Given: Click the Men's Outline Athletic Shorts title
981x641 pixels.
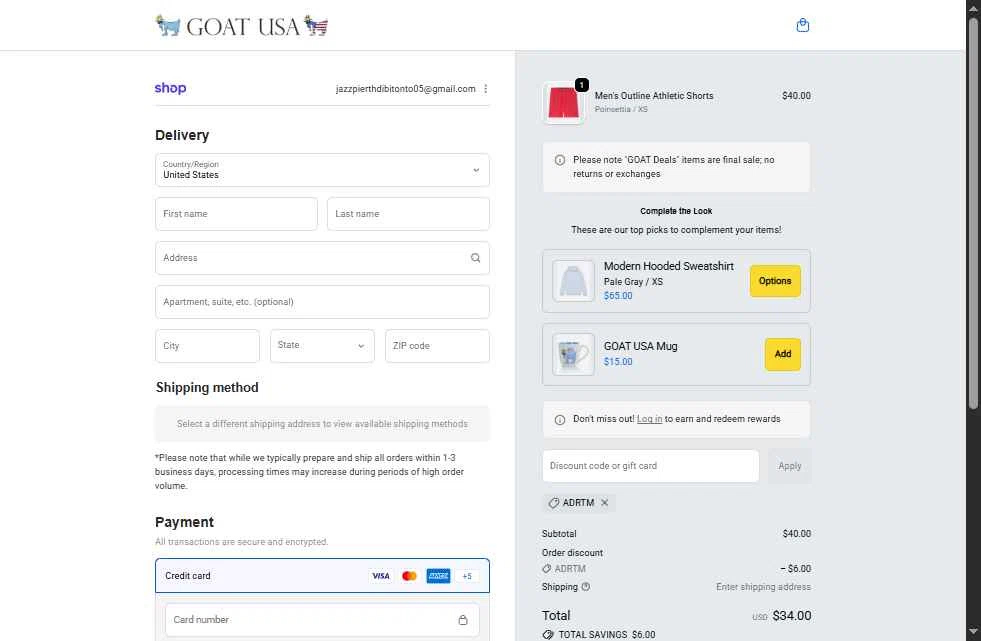Looking at the screenshot, I should point(654,96).
